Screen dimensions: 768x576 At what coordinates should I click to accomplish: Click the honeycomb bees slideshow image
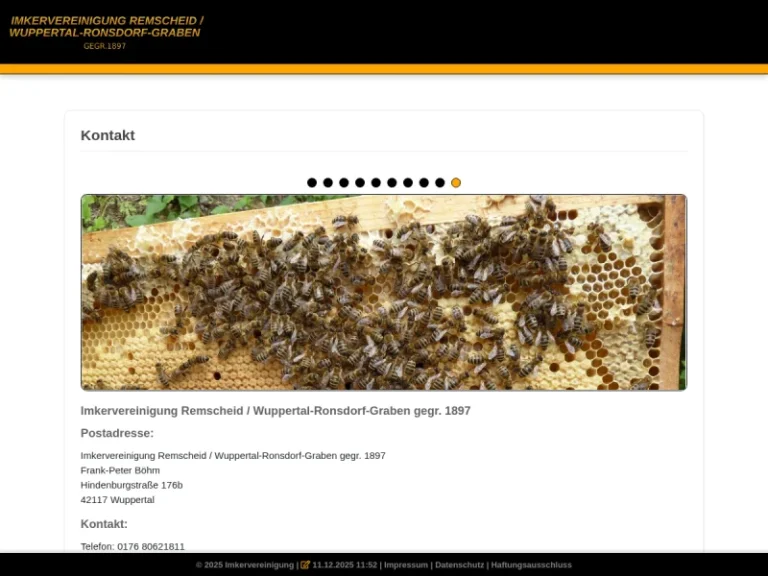(384, 292)
